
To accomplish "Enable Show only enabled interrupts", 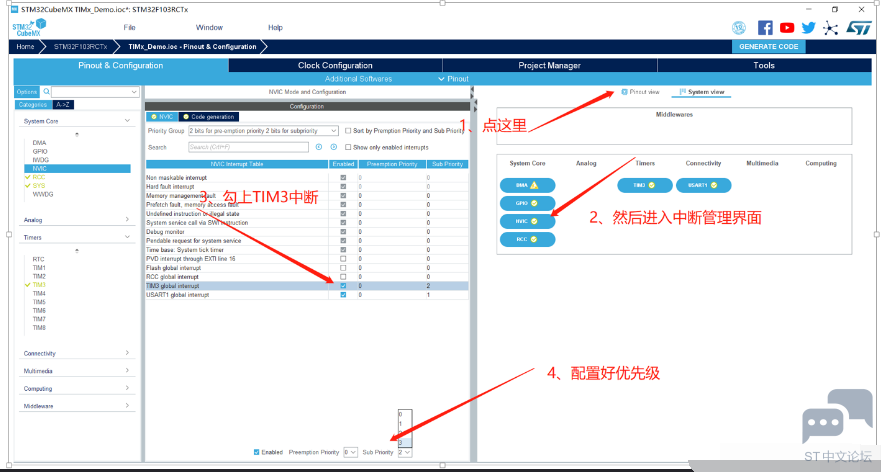I will pos(348,147).
